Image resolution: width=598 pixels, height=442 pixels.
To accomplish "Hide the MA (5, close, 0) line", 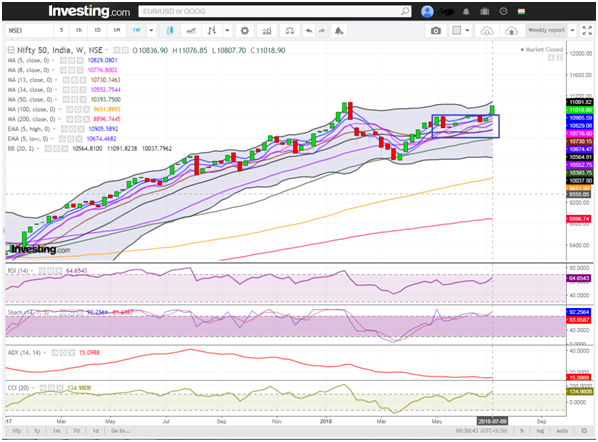I will pyautogui.click(x=63, y=60).
